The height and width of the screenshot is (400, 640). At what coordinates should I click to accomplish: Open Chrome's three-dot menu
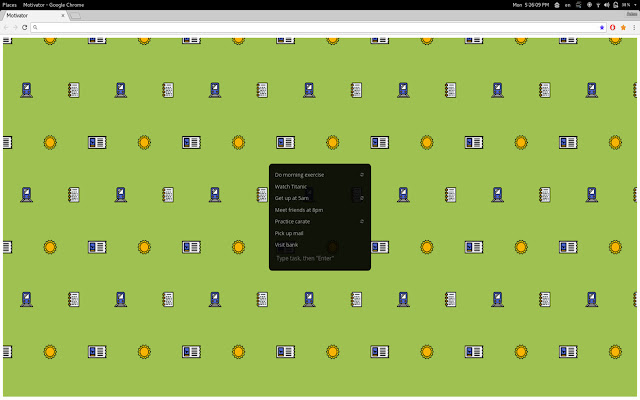pos(634,27)
